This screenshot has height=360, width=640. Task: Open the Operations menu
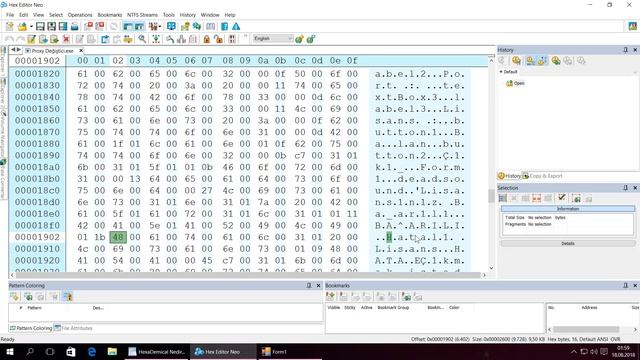[80, 15]
